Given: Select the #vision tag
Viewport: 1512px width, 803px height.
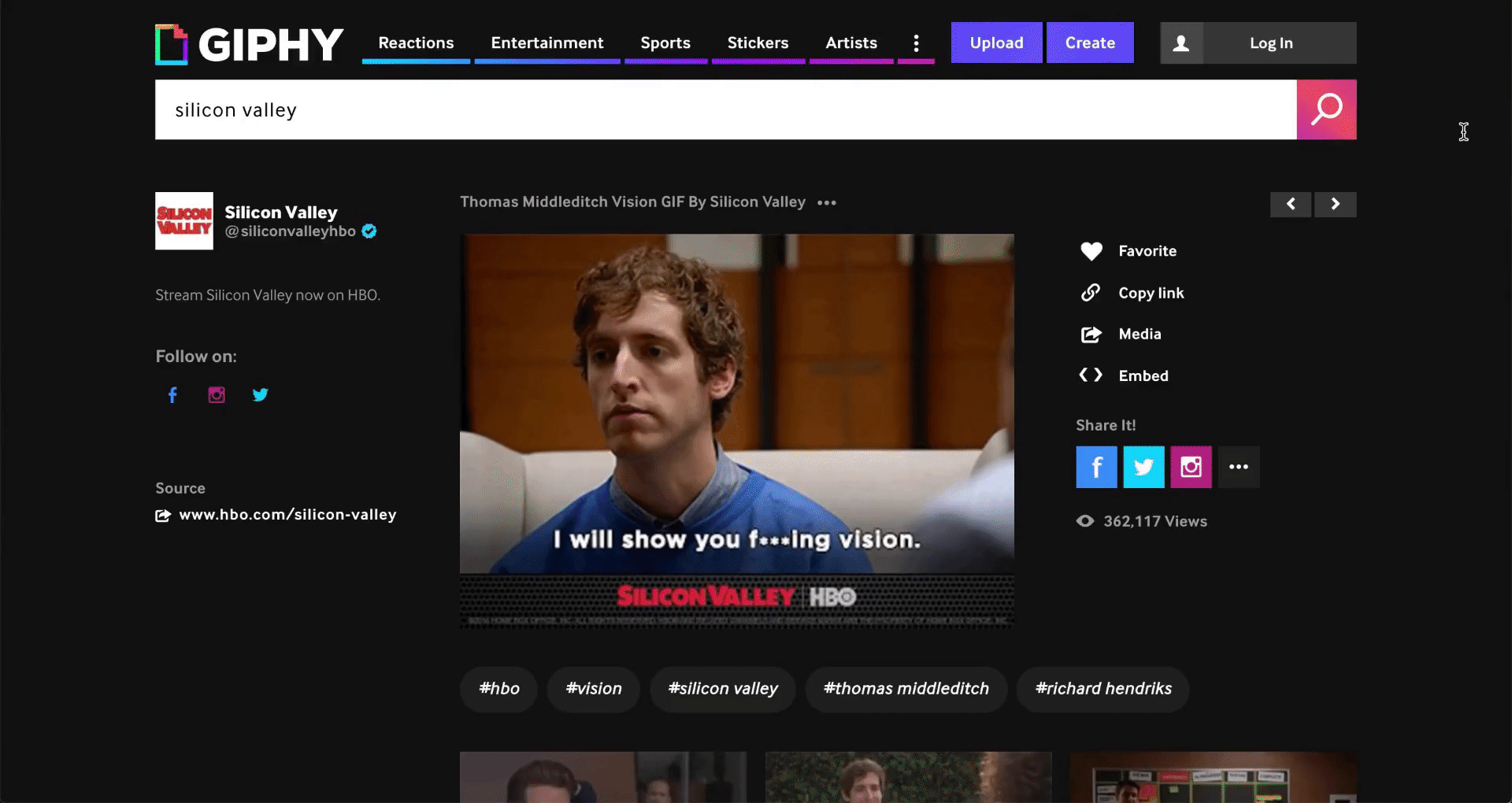Looking at the screenshot, I should [x=594, y=689].
